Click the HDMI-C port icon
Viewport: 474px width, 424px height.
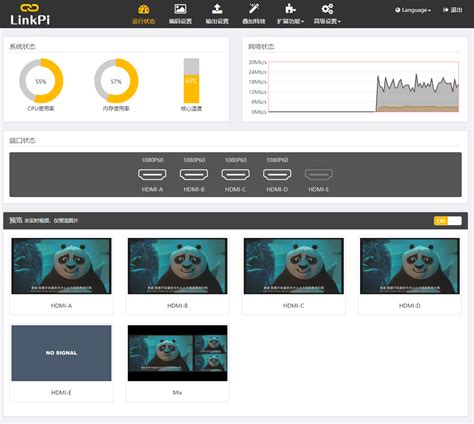235,174
